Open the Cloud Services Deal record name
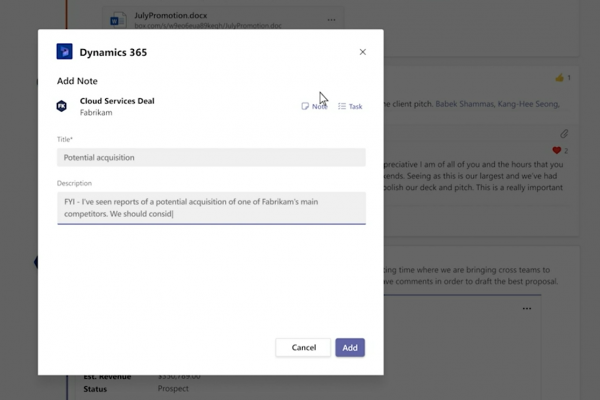Screen dimensions: 600x400 click(117, 101)
